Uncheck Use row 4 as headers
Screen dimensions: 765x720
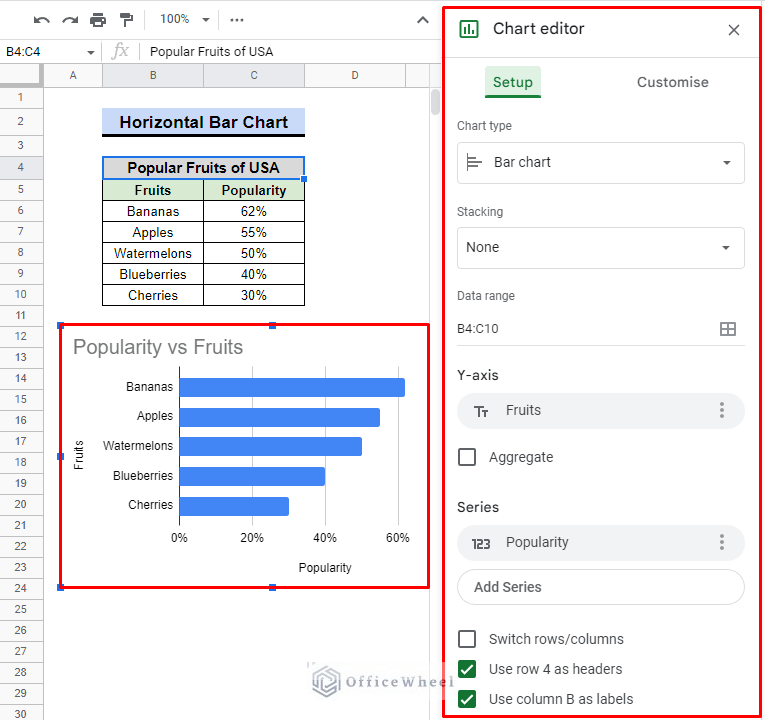pos(467,669)
